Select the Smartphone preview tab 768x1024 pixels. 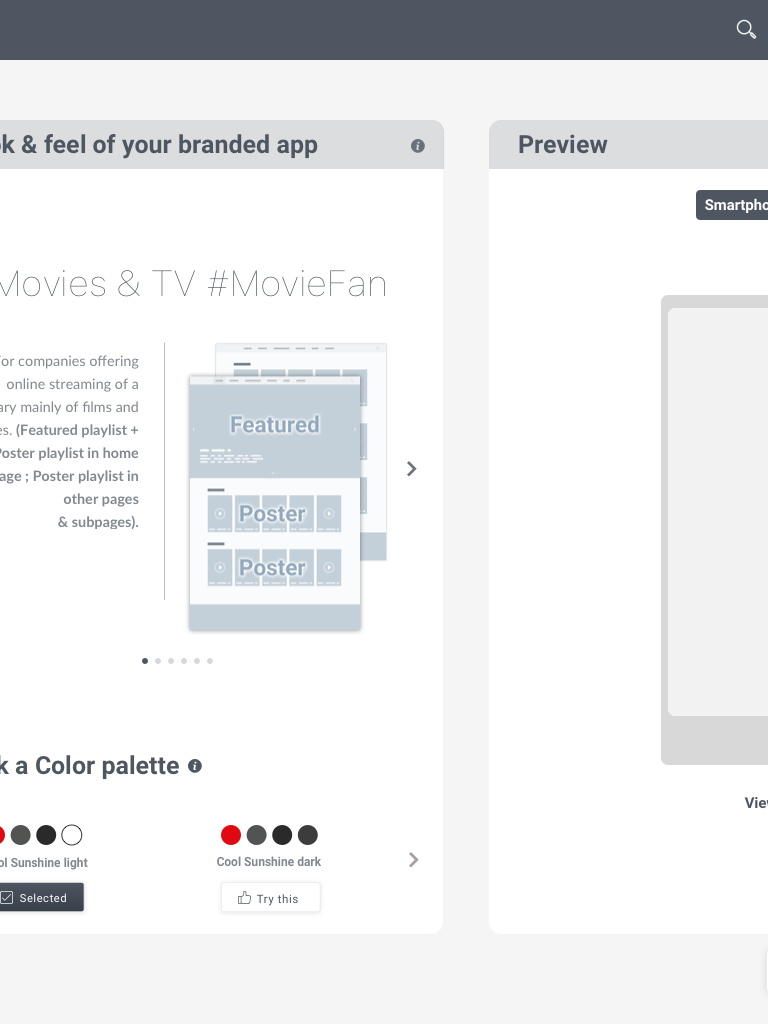coord(732,205)
